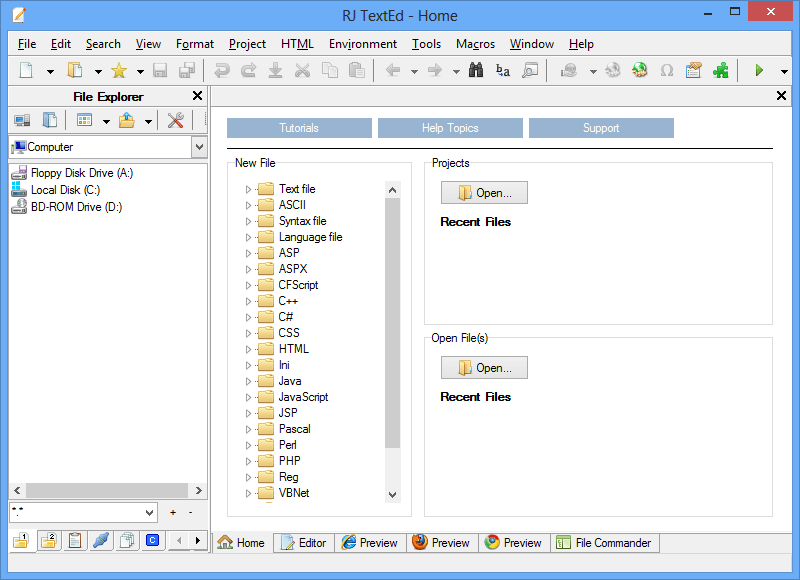Select Floppy Disk Drive (A:) entry
Screen dimensions: 800x580
pyautogui.click(x=82, y=173)
